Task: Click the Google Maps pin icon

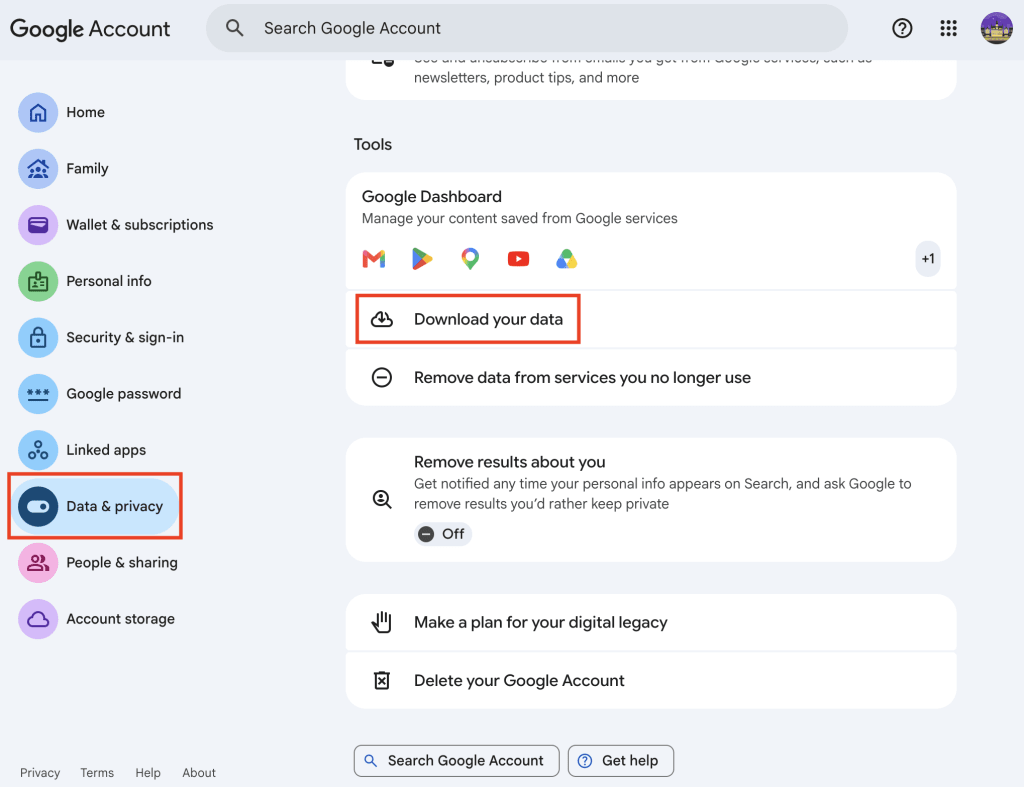Action: click(470, 259)
